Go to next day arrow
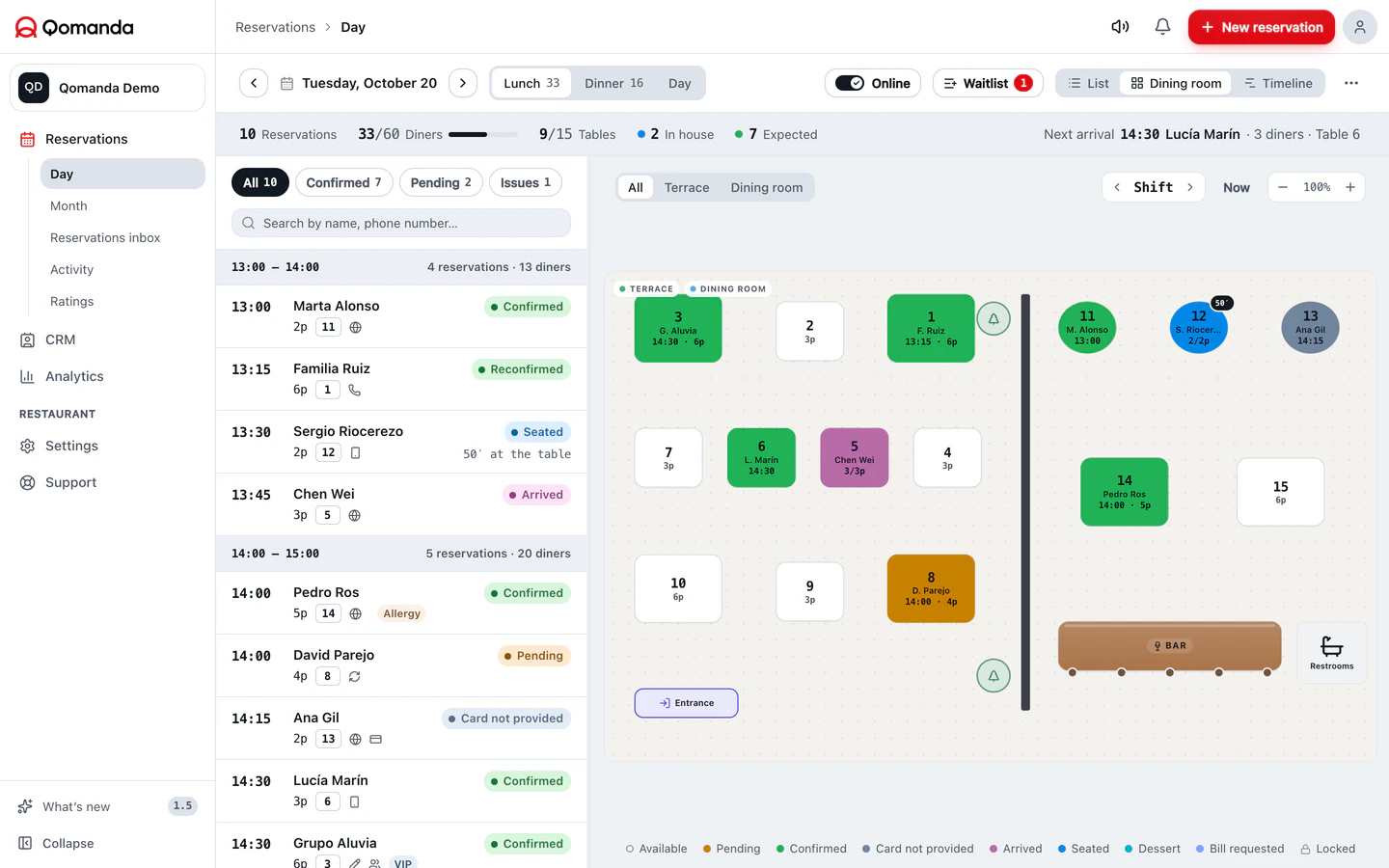The image size is (1389, 868). click(x=463, y=83)
